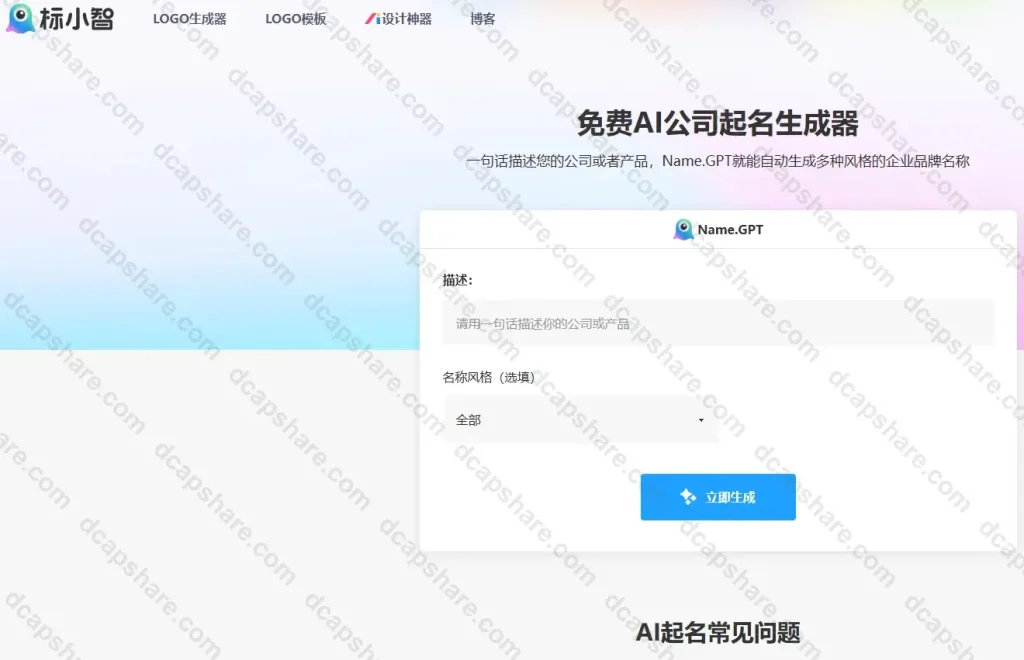
Task: Open the 全部 name style dropdown
Action: tap(580, 419)
